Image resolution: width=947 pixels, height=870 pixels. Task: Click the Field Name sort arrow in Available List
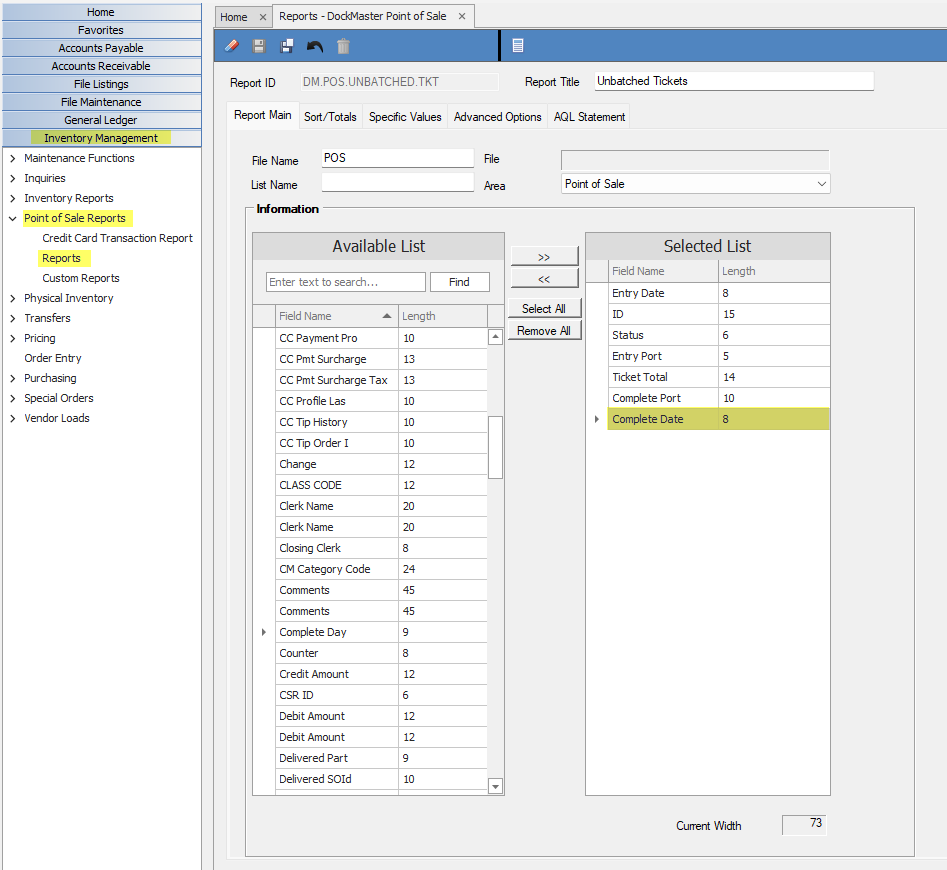coord(387,316)
